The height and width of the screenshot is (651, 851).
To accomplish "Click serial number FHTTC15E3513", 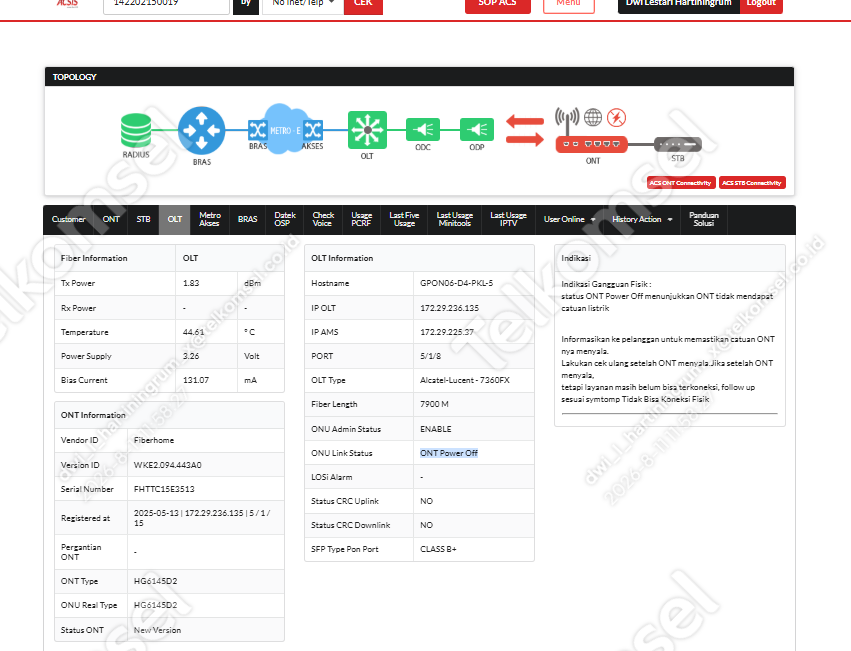I will 164,489.
